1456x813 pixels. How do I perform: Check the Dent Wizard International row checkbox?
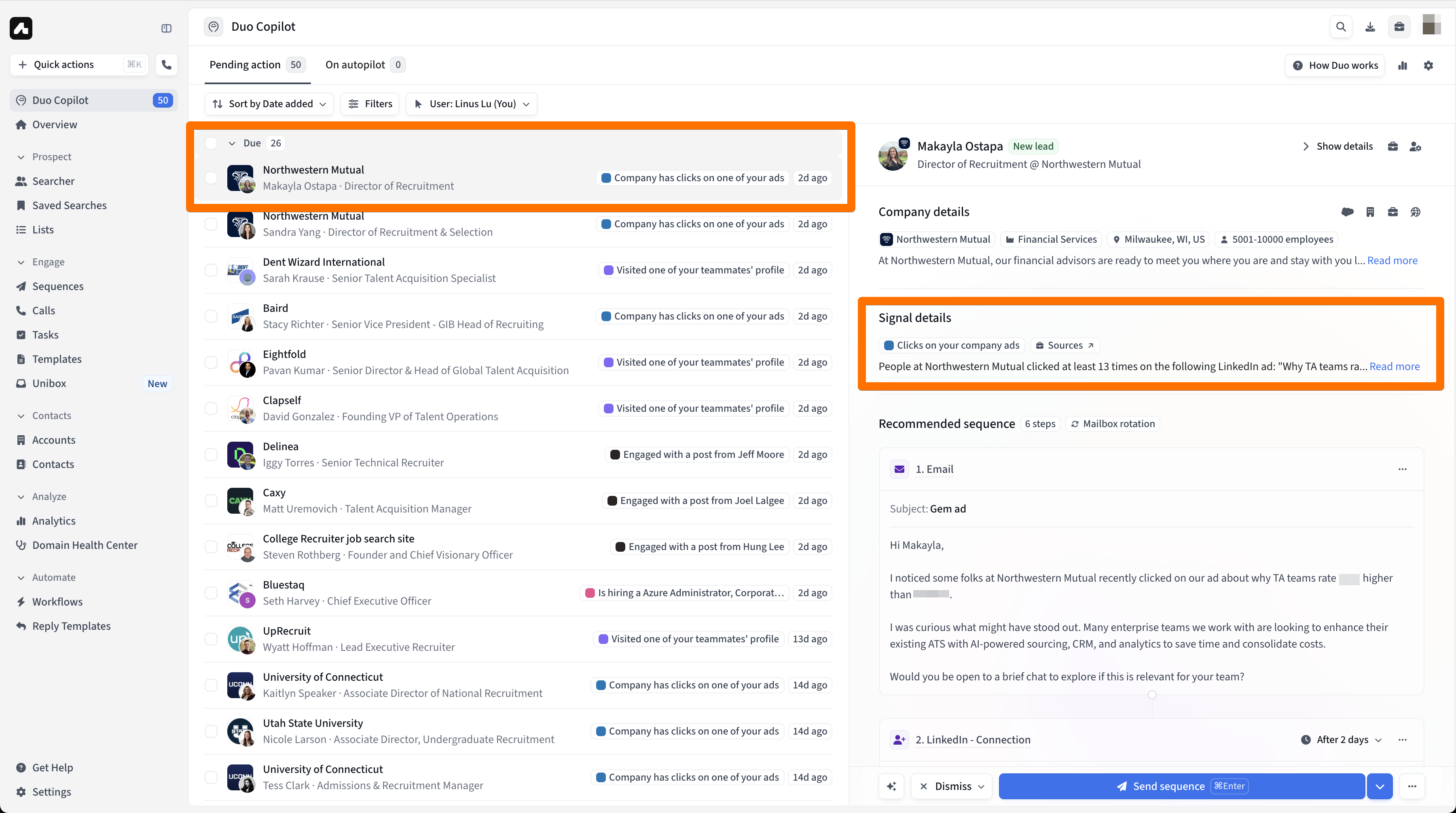[x=211, y=270]
